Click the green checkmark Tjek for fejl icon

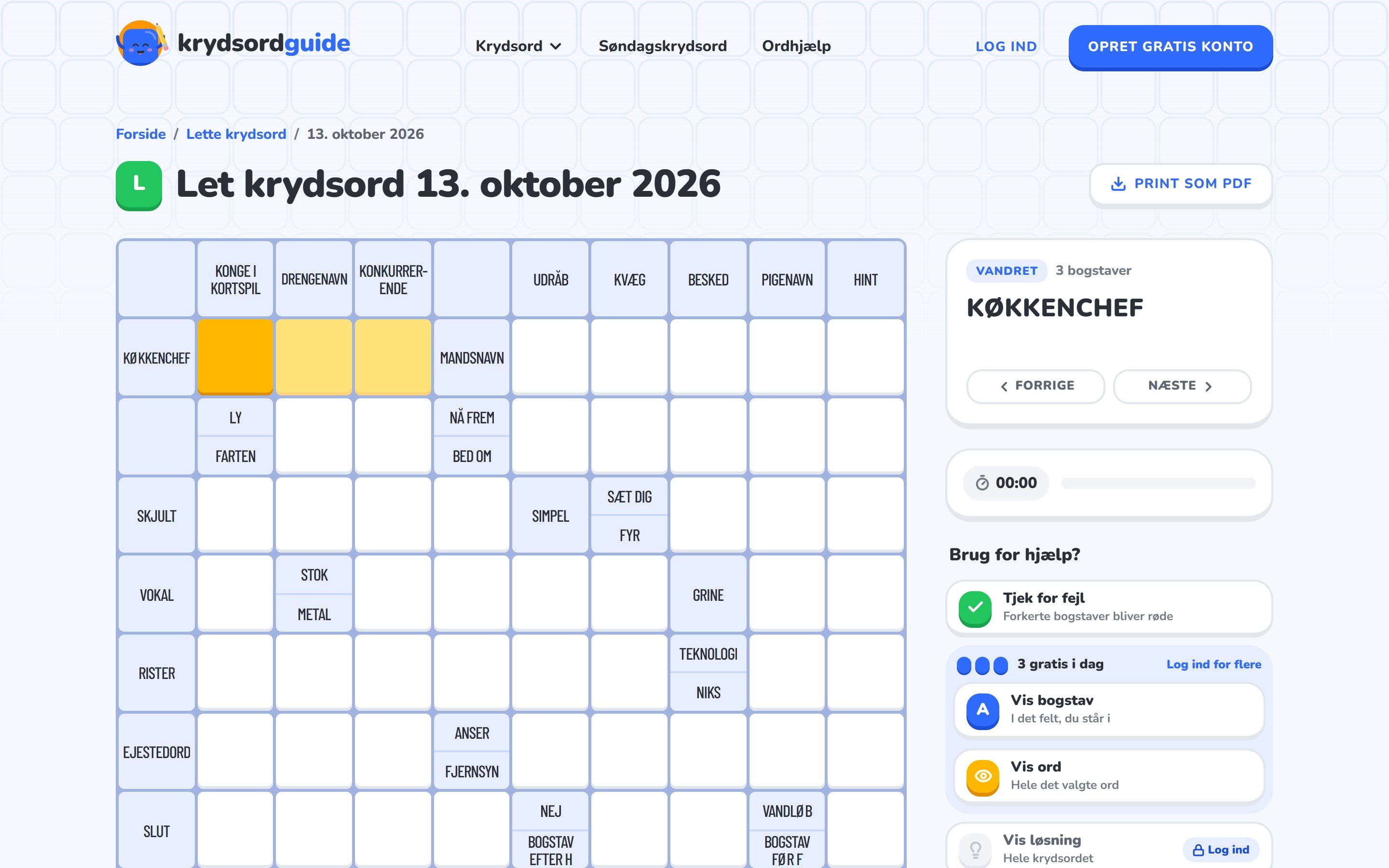pyautogui.click(x=975, y=609)
